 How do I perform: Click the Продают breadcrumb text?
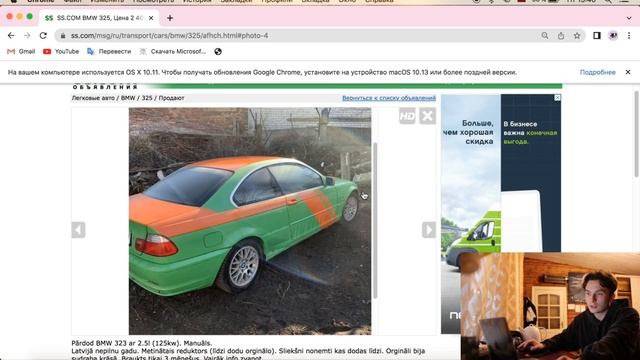point(171,98)
